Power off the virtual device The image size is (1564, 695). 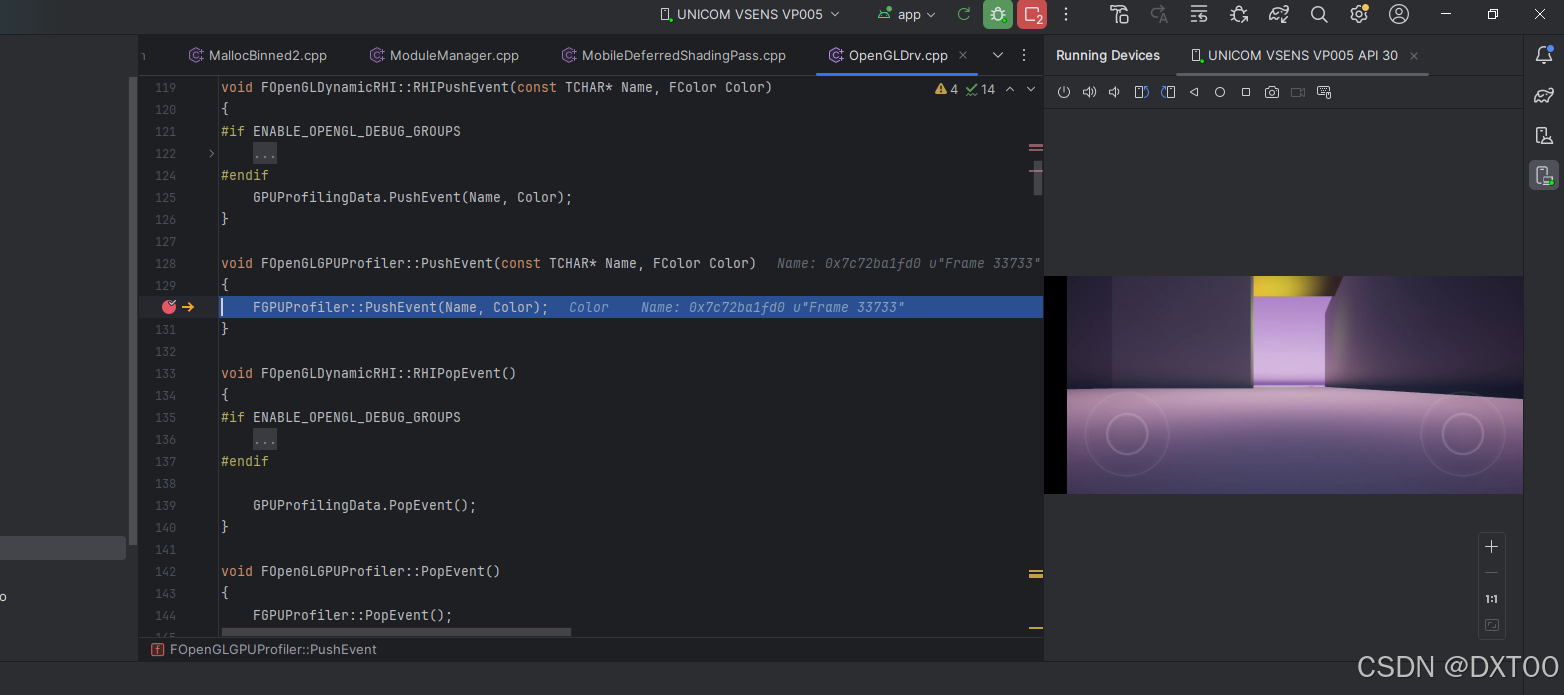pyautogui.click(x=1063, y=91)
